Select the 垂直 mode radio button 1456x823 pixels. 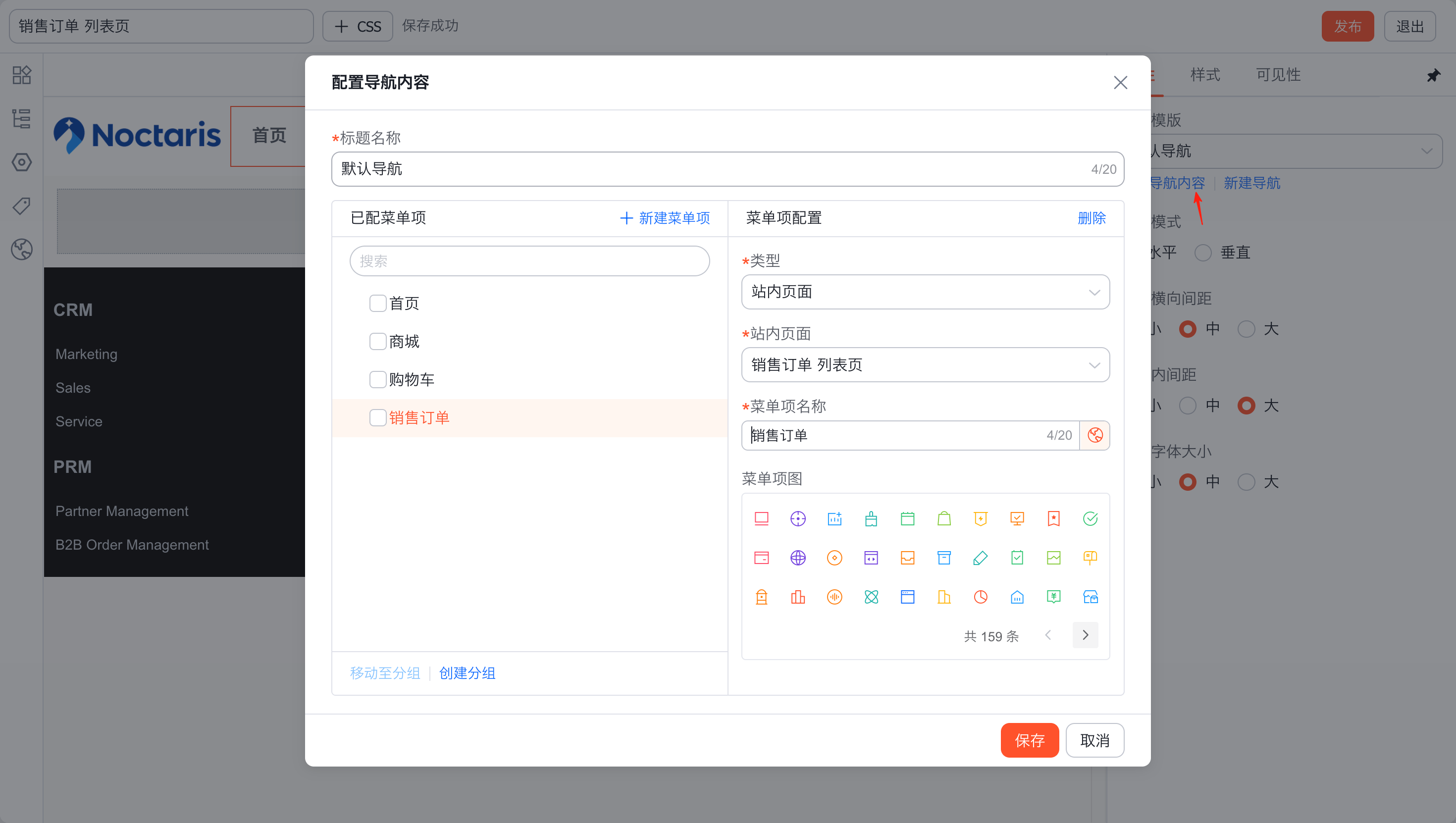[1203, 253]
